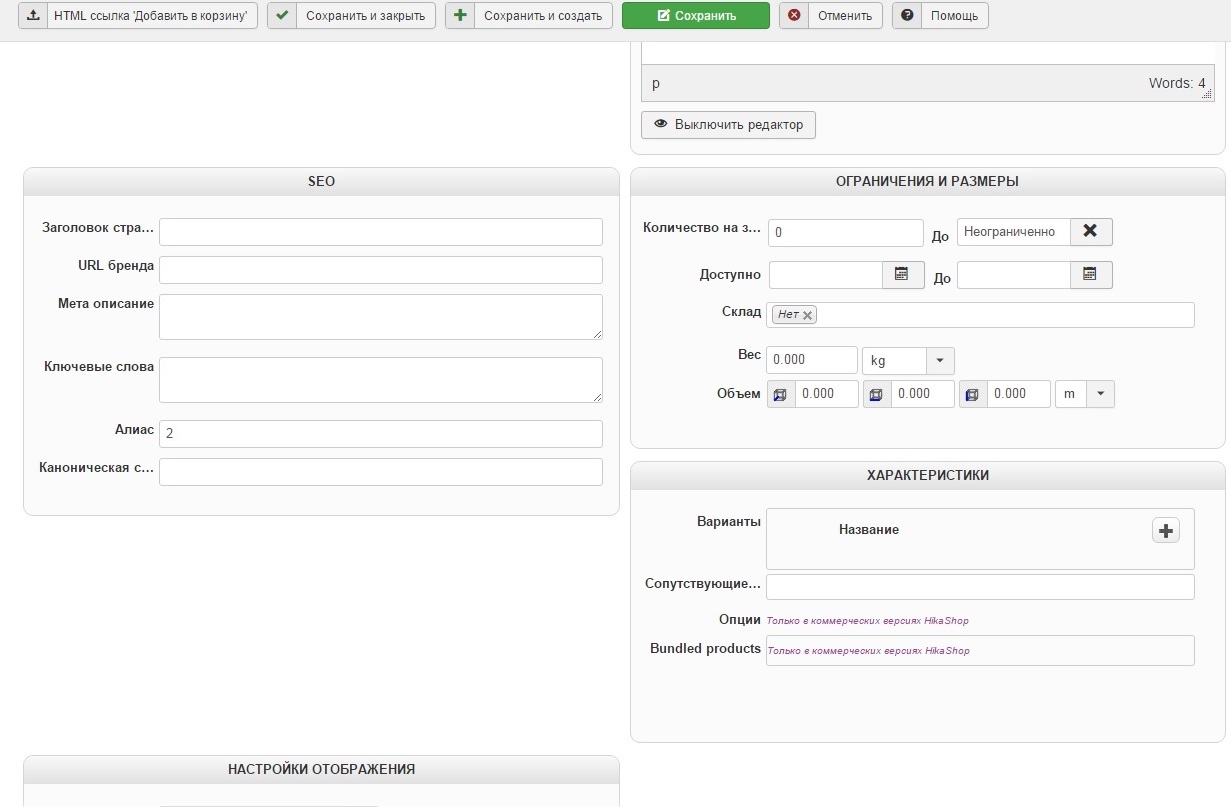
Task: Open Помощь help button label
Action: (954, 16)
